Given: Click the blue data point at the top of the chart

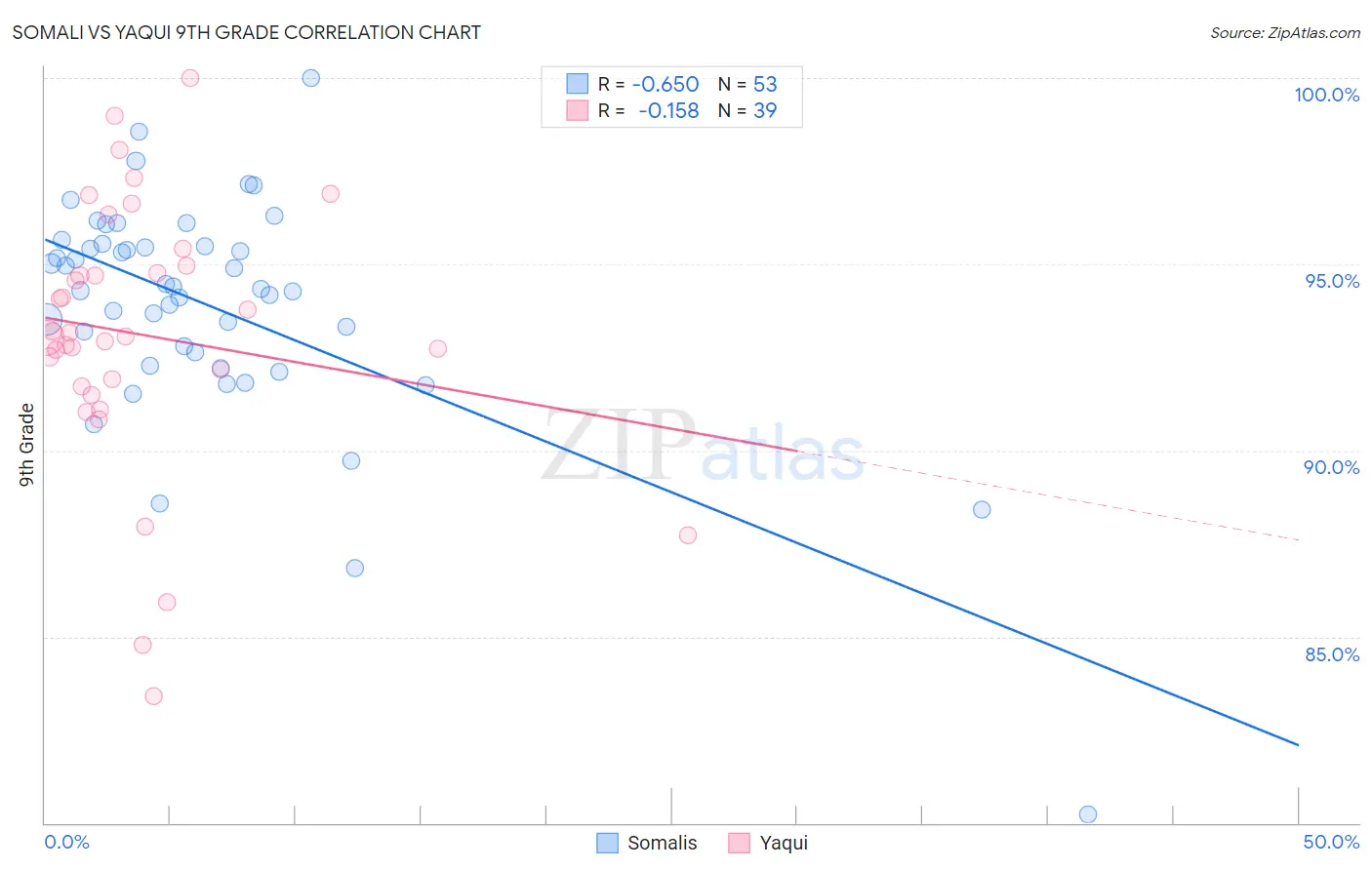Looking at the screenshot, I should tap(311, 78).
